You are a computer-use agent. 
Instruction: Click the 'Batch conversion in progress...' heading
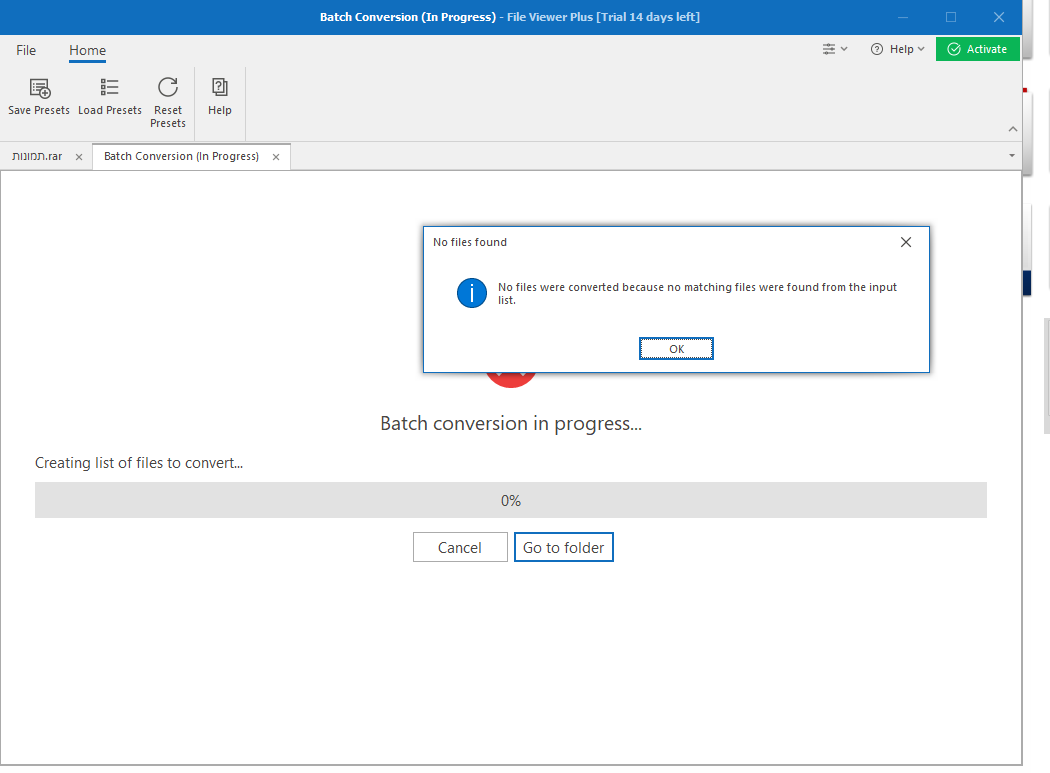pos(511,423)
